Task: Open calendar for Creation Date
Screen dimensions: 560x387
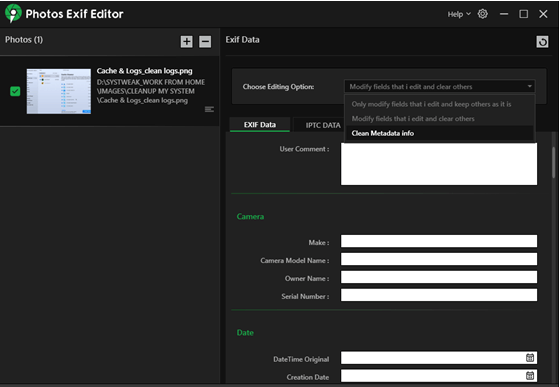Action: pos(530,375)
